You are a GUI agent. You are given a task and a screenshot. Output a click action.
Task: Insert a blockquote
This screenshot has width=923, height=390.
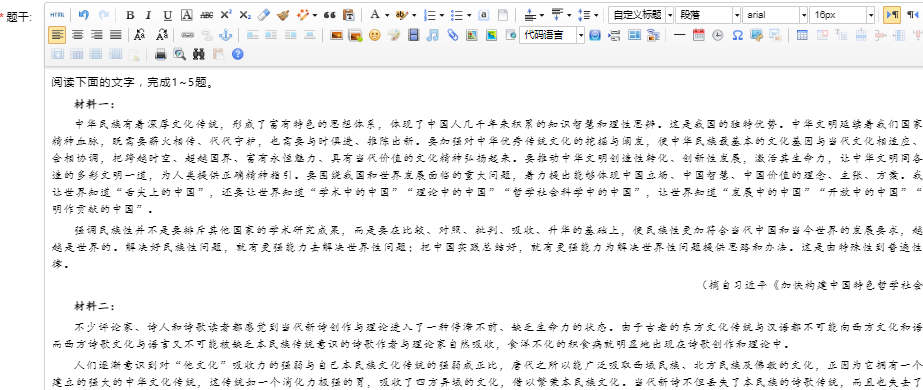(x=330, y=15)
